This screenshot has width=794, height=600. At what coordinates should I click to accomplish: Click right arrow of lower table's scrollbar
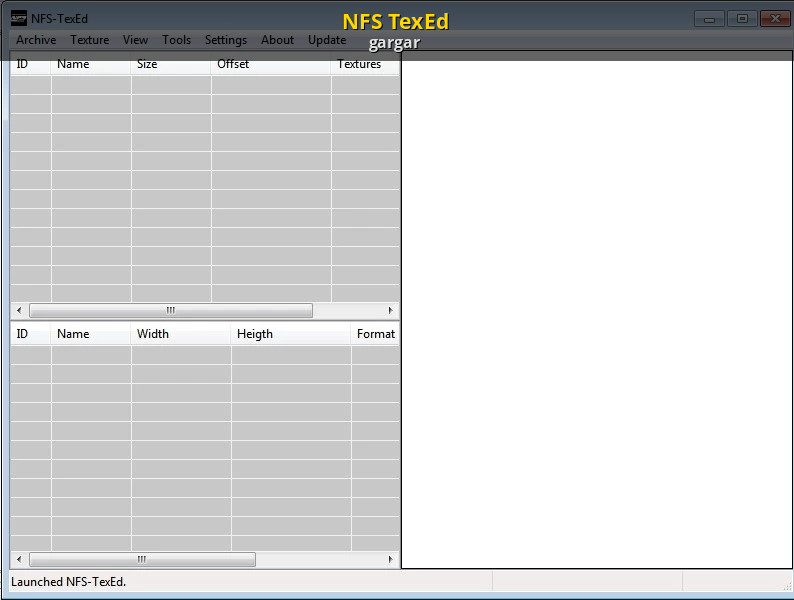tap(390, 560)
